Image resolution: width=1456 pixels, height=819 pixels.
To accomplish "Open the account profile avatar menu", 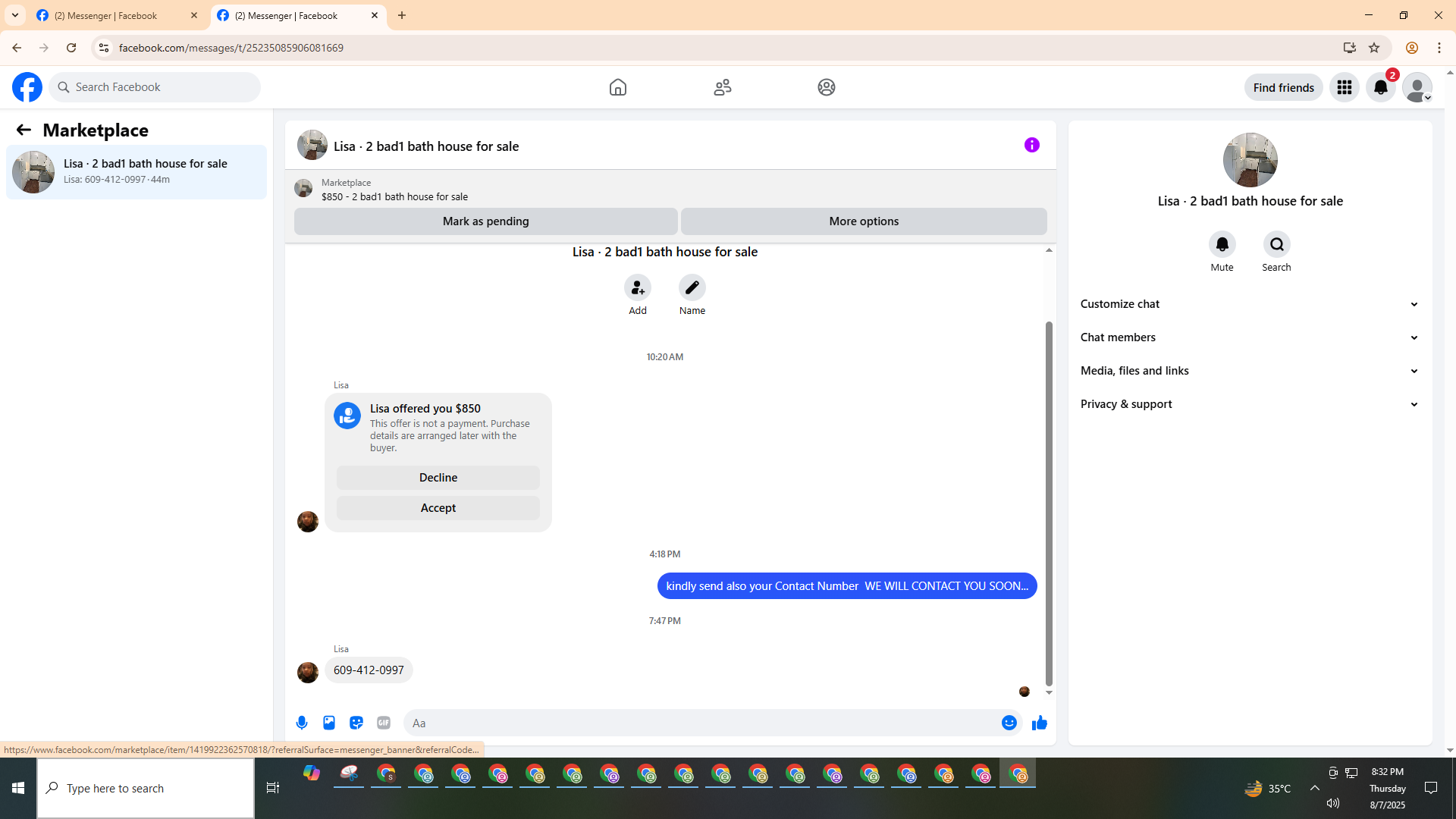I will click(1417, 87).
